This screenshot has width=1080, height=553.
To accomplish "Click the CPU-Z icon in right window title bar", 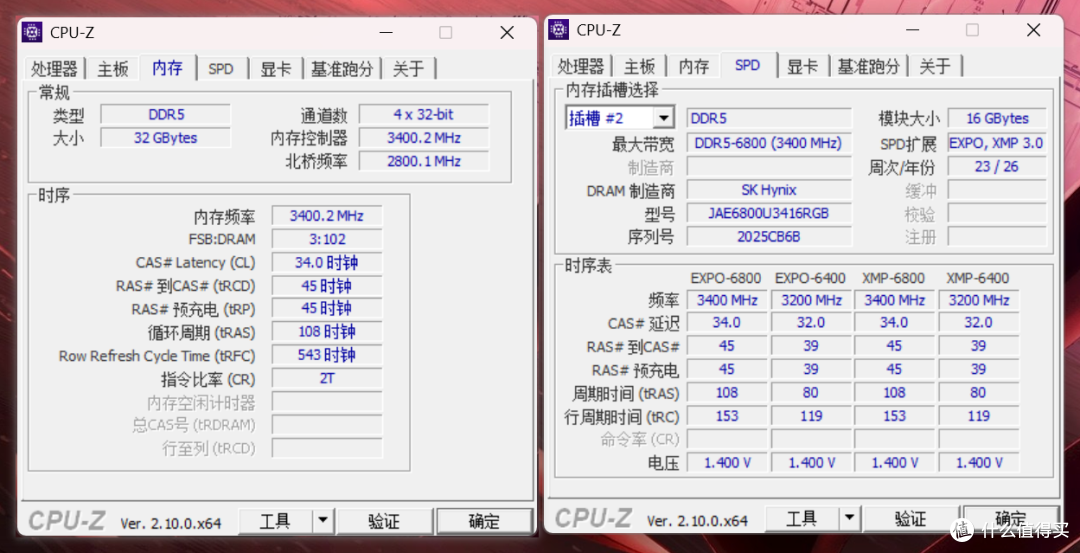I will tap(559, 30).
